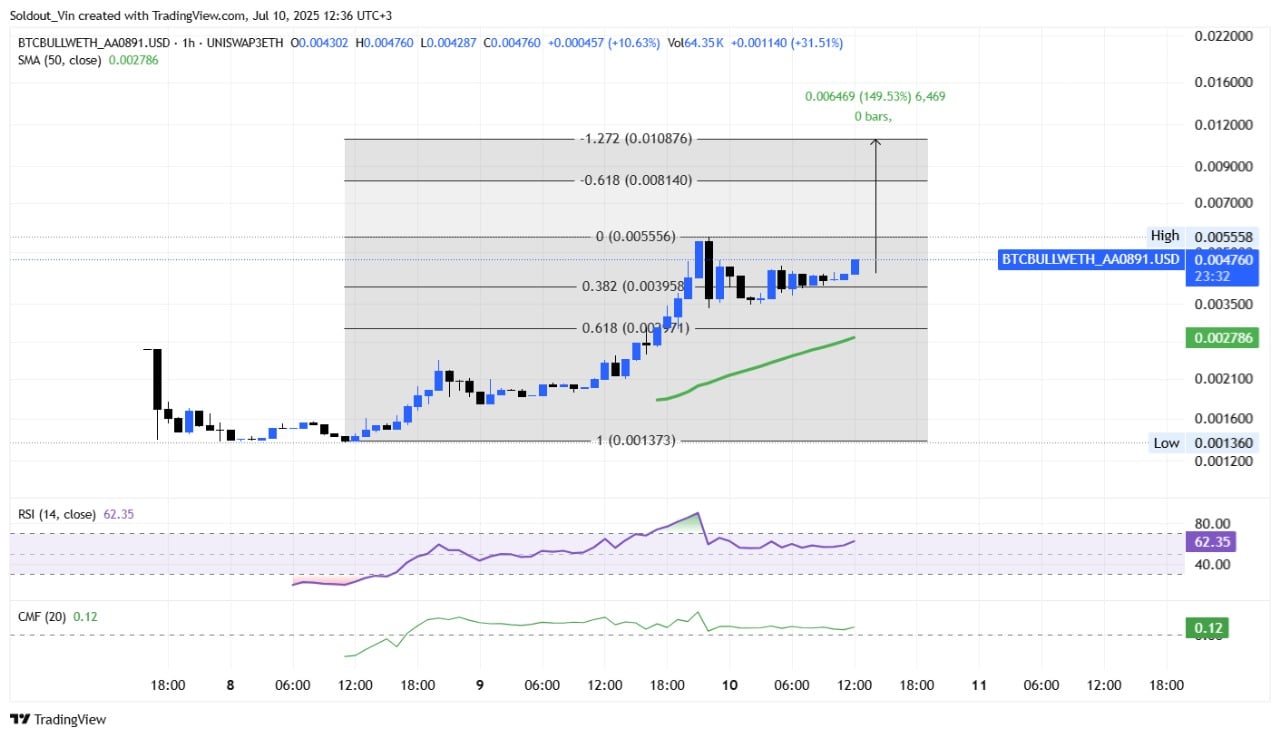
Task: Select the 0 (0.005556) Fibonacci level label
Action: 635,237
